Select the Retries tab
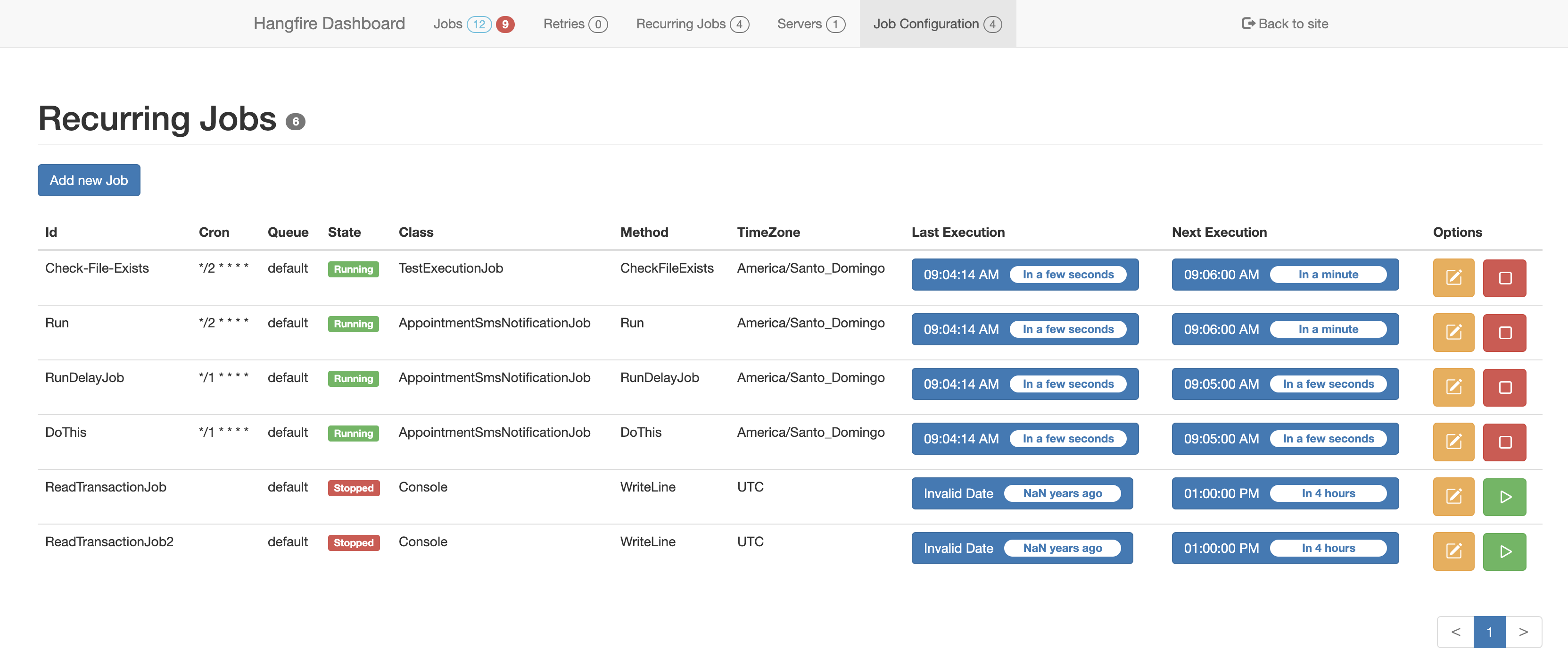The image size is (1568, 667). pos(575,23)
